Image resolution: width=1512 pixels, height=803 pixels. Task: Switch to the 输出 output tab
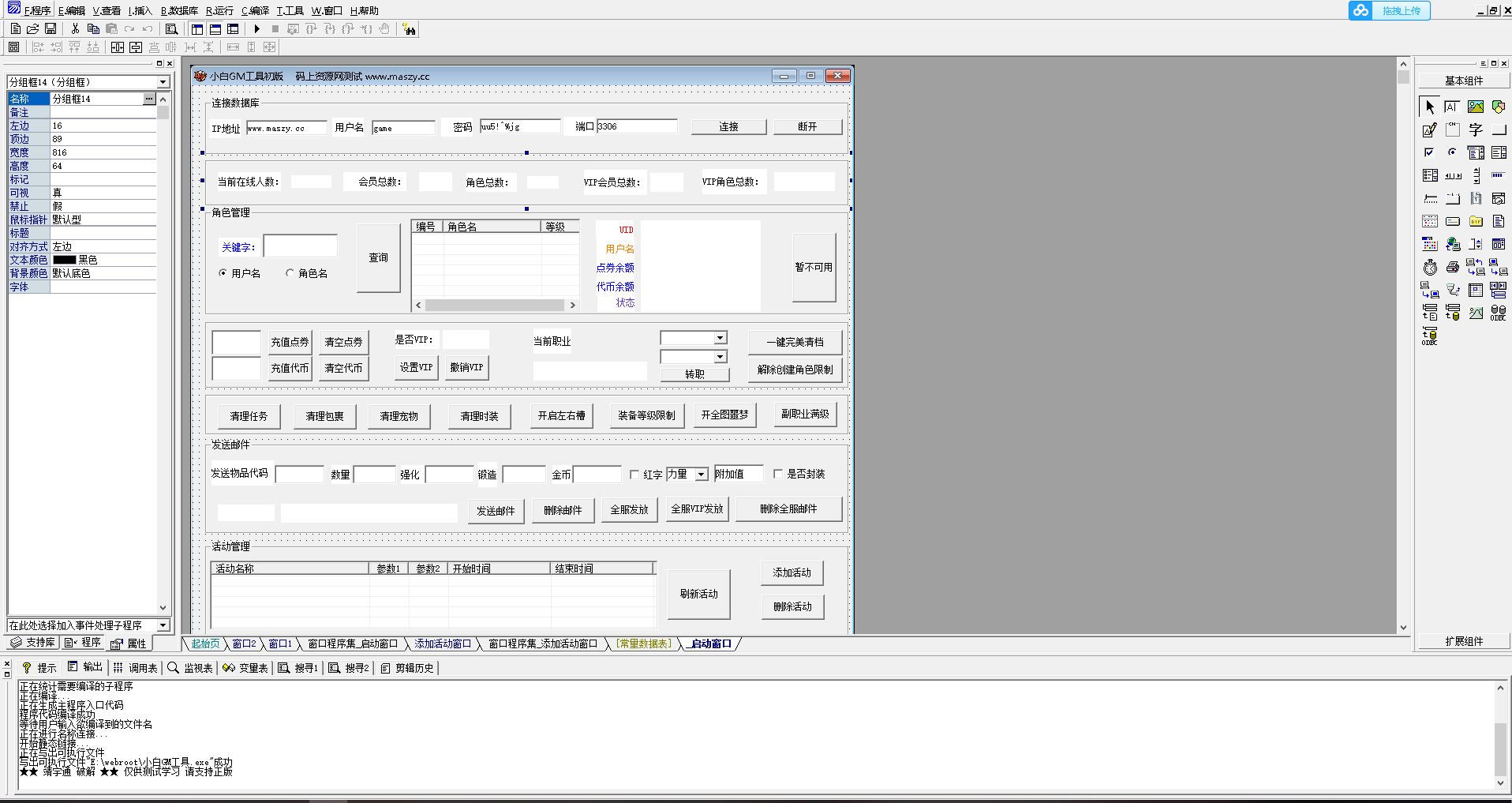coord(86,667)
